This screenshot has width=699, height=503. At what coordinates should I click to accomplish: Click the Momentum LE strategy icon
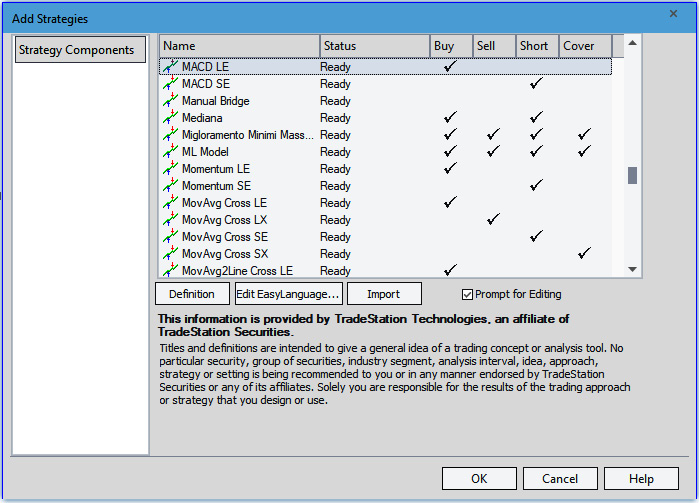point(170,168)
